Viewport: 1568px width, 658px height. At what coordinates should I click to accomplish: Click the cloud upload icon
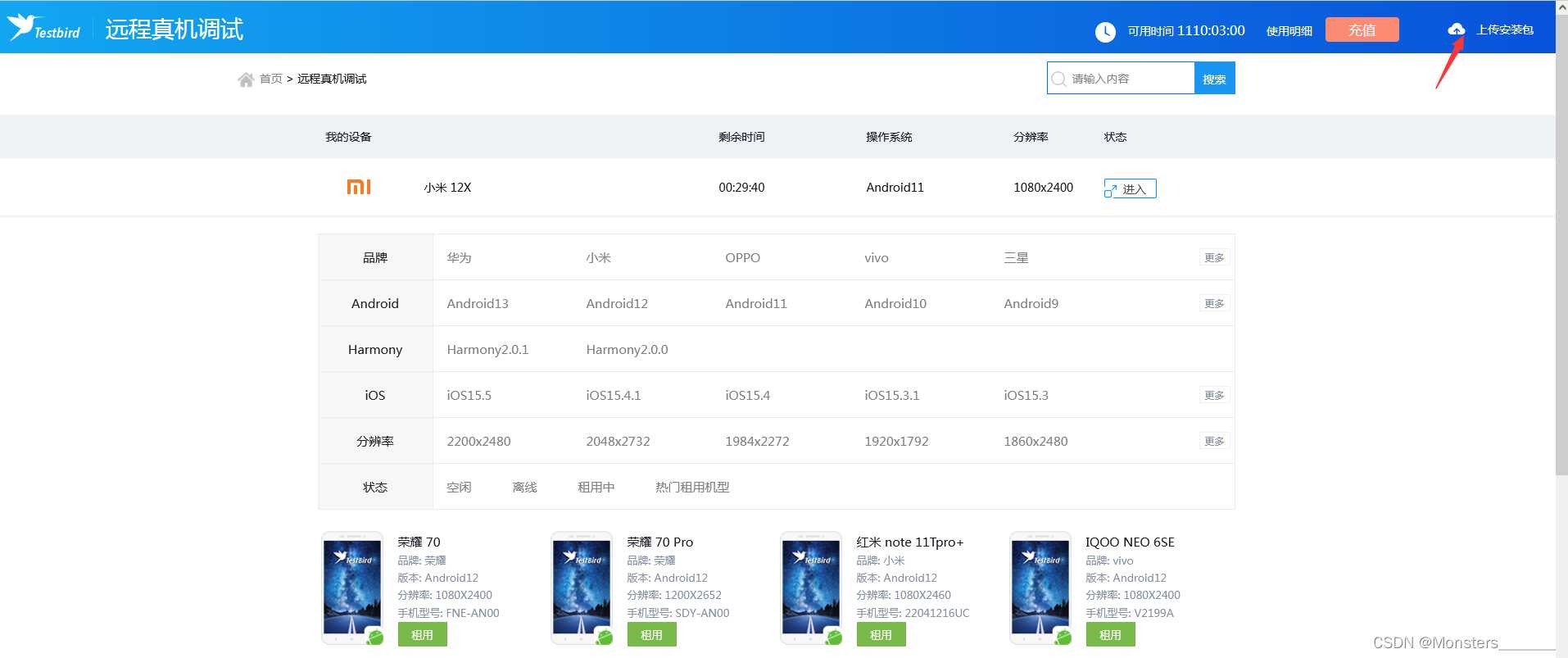[x=1456, y=29]
